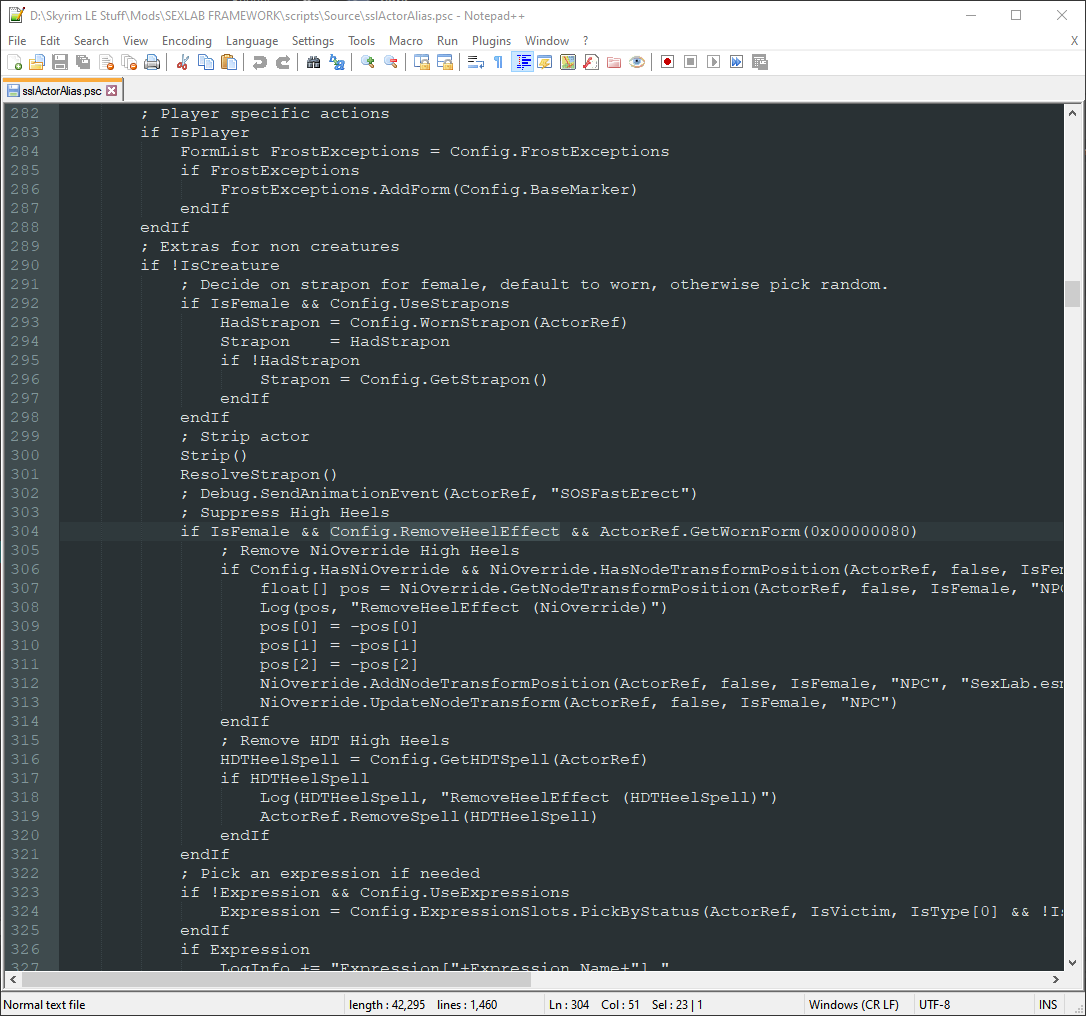
Task: Redo the action via toolbar
Action: click(x=283, y=62)
